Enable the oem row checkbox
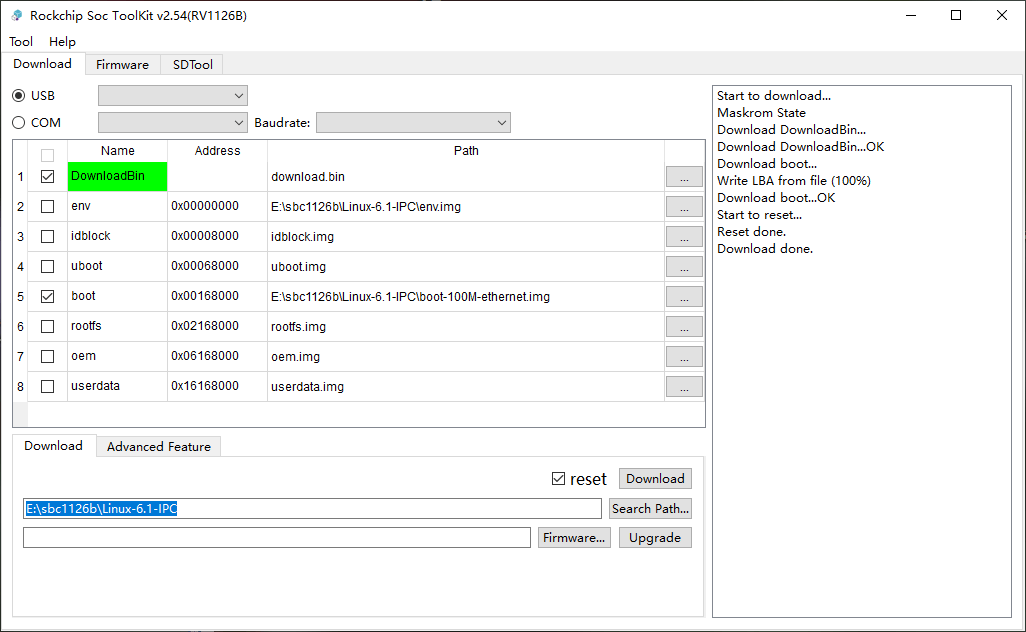1026x632 pixels. pyautogui.click(x=47, y=357)
